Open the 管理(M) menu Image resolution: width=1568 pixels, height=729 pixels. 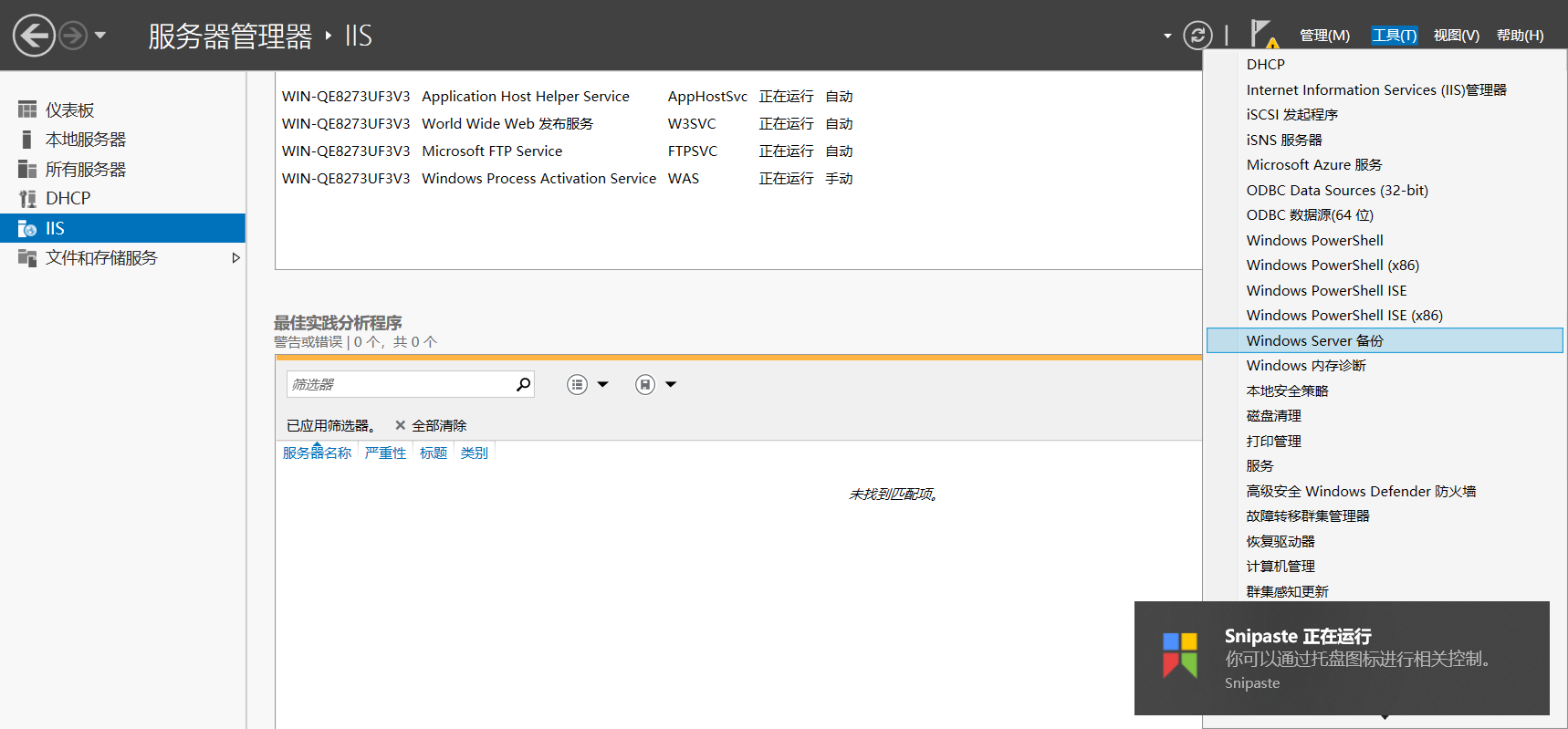tap(1324, 36)
